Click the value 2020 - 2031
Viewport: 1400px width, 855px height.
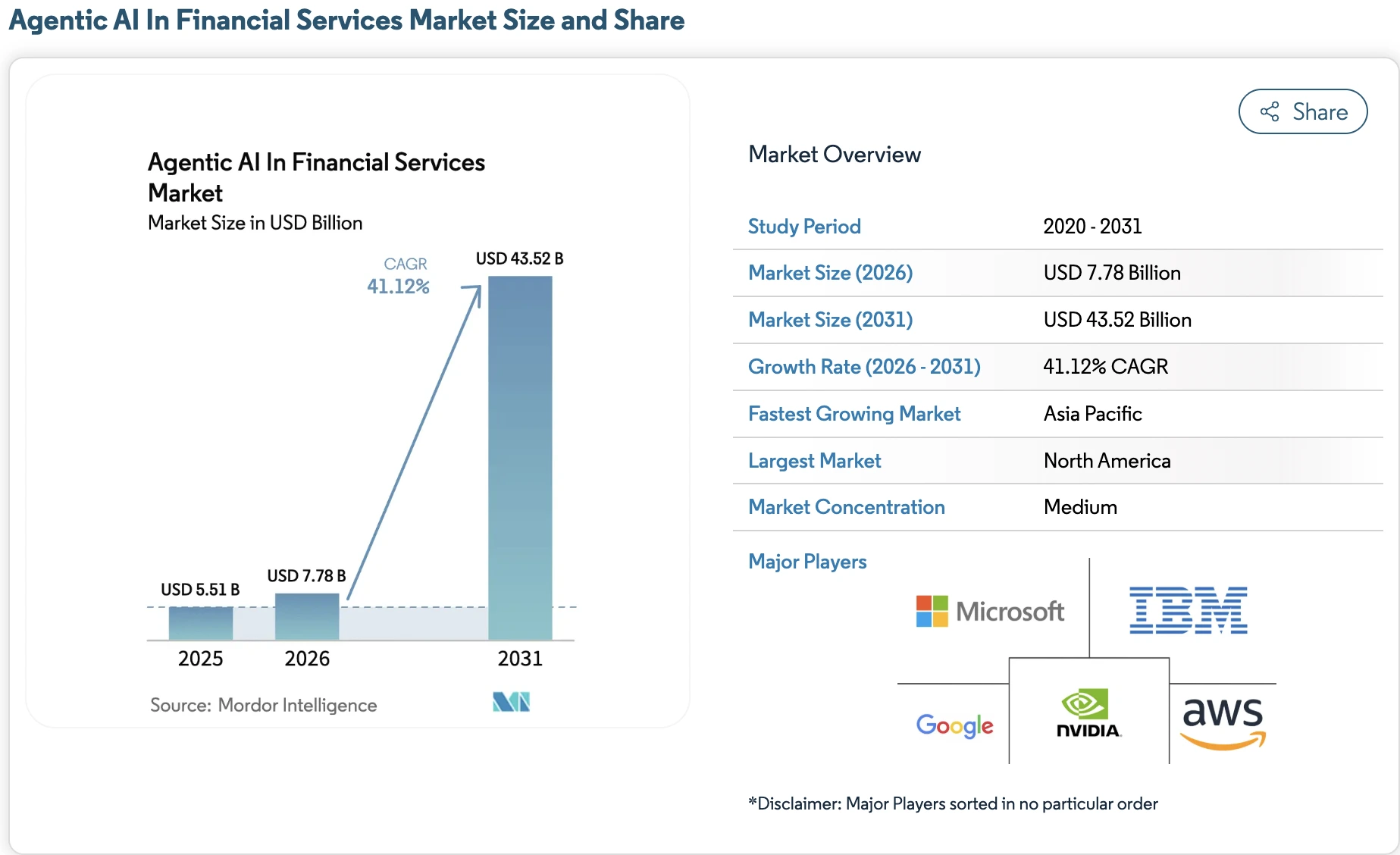click(x=1092, y=226)
